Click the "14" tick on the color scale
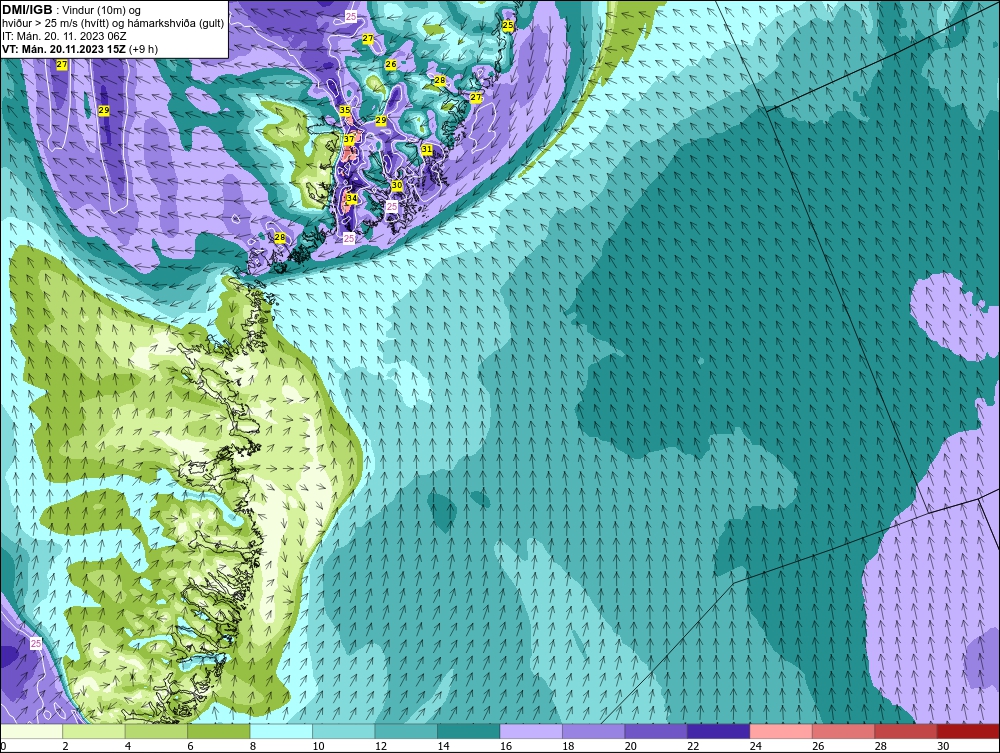 click(x=443, y=746)
